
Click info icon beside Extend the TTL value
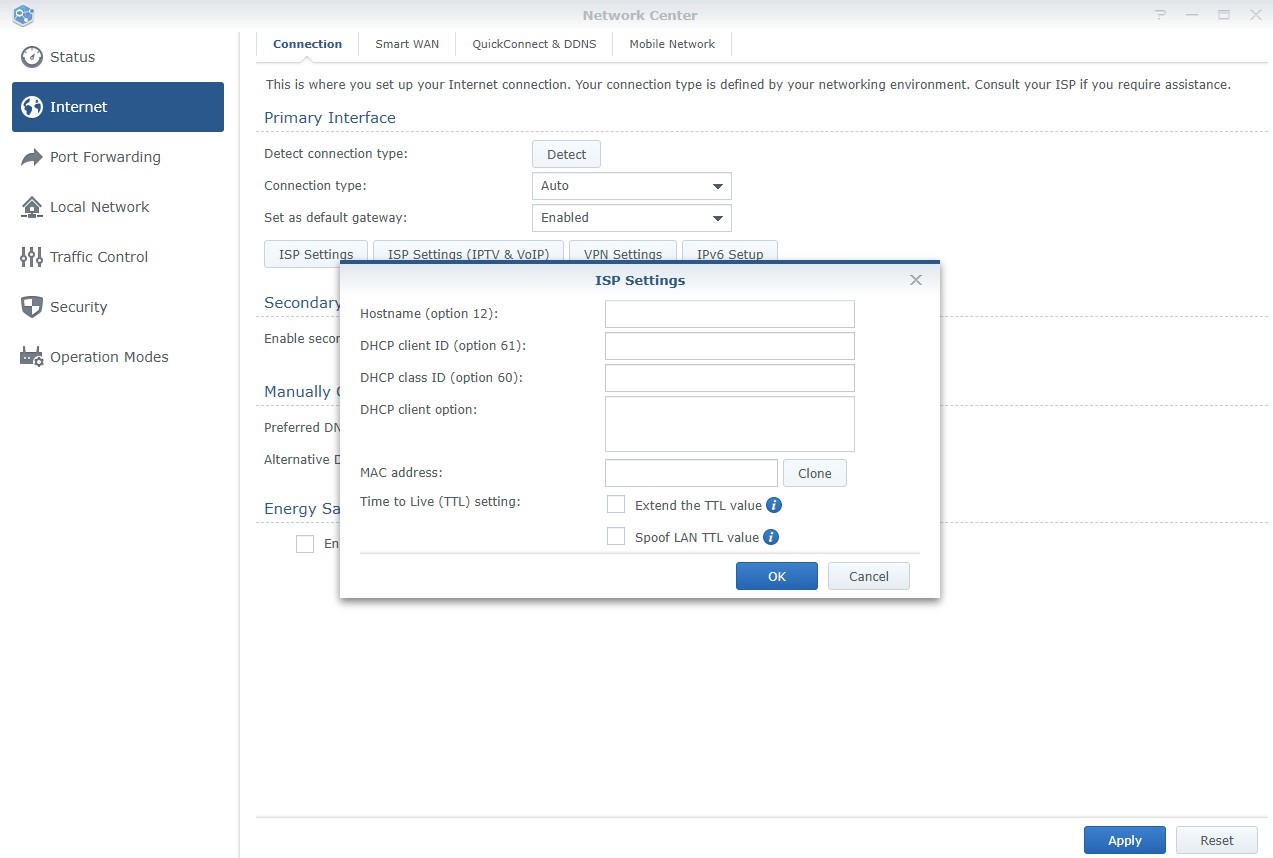point(773,505)
